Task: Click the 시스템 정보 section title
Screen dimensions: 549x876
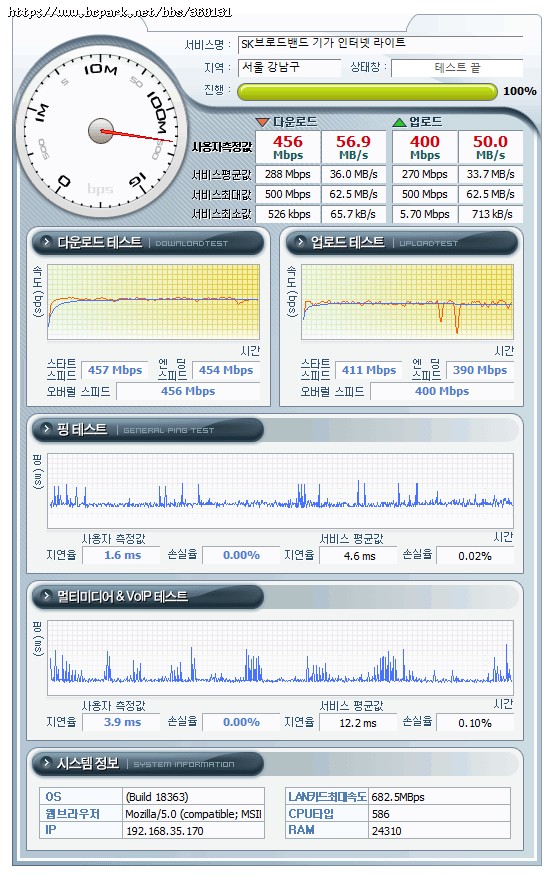Action: tap(88, 763)
